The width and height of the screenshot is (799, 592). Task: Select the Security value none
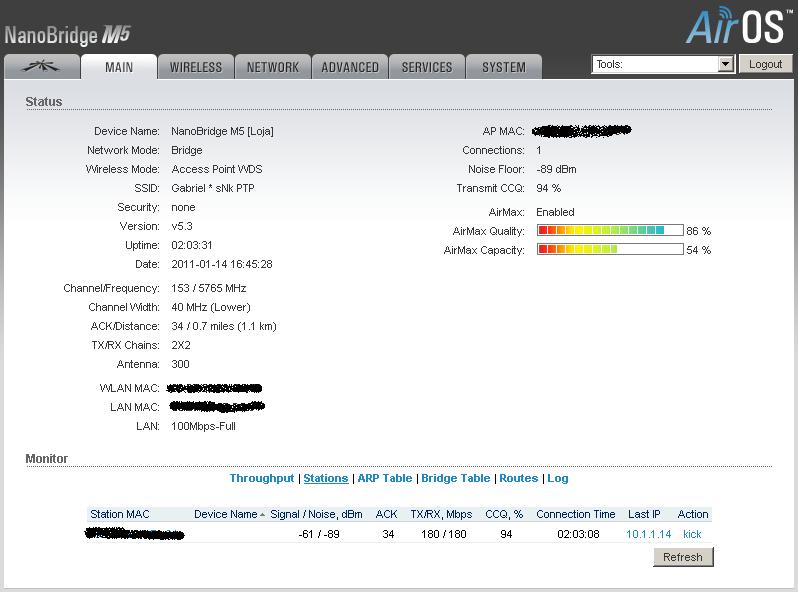(x=183, y=207)
